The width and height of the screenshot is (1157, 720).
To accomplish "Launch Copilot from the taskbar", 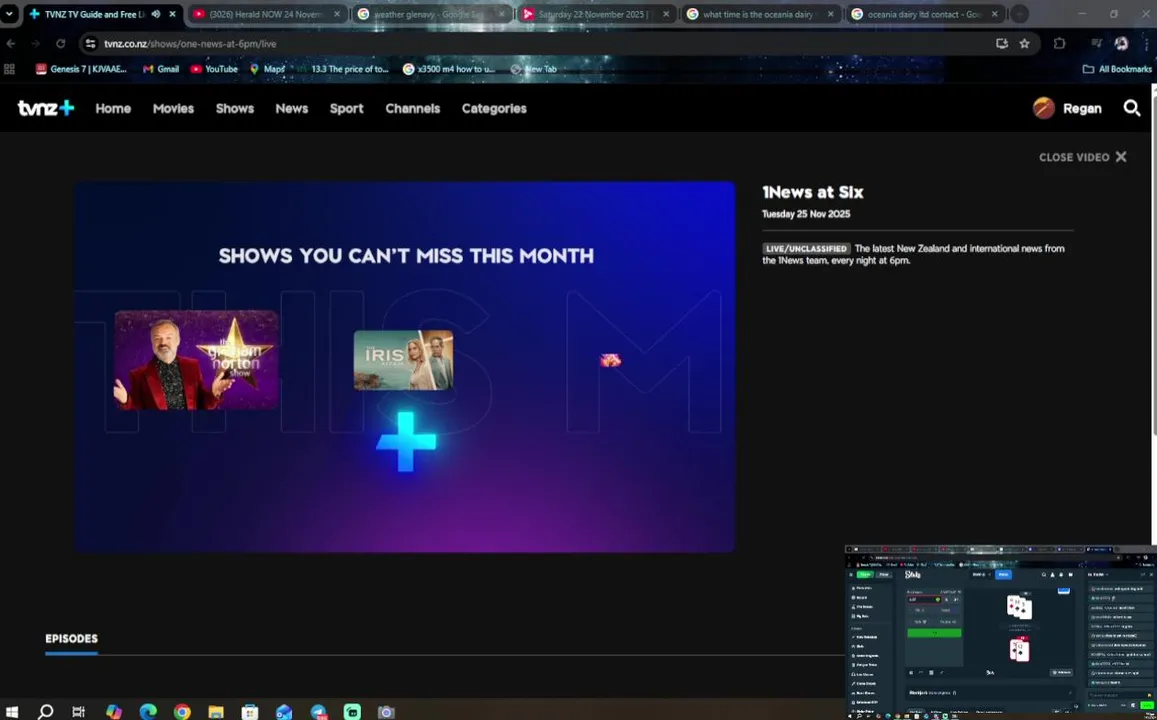I will tap(114, 712).
